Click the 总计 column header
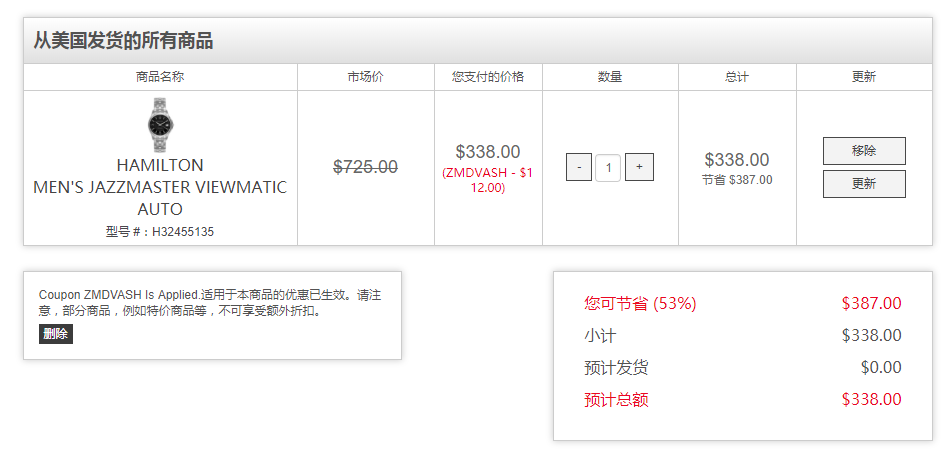 click(x=737, y=77)
